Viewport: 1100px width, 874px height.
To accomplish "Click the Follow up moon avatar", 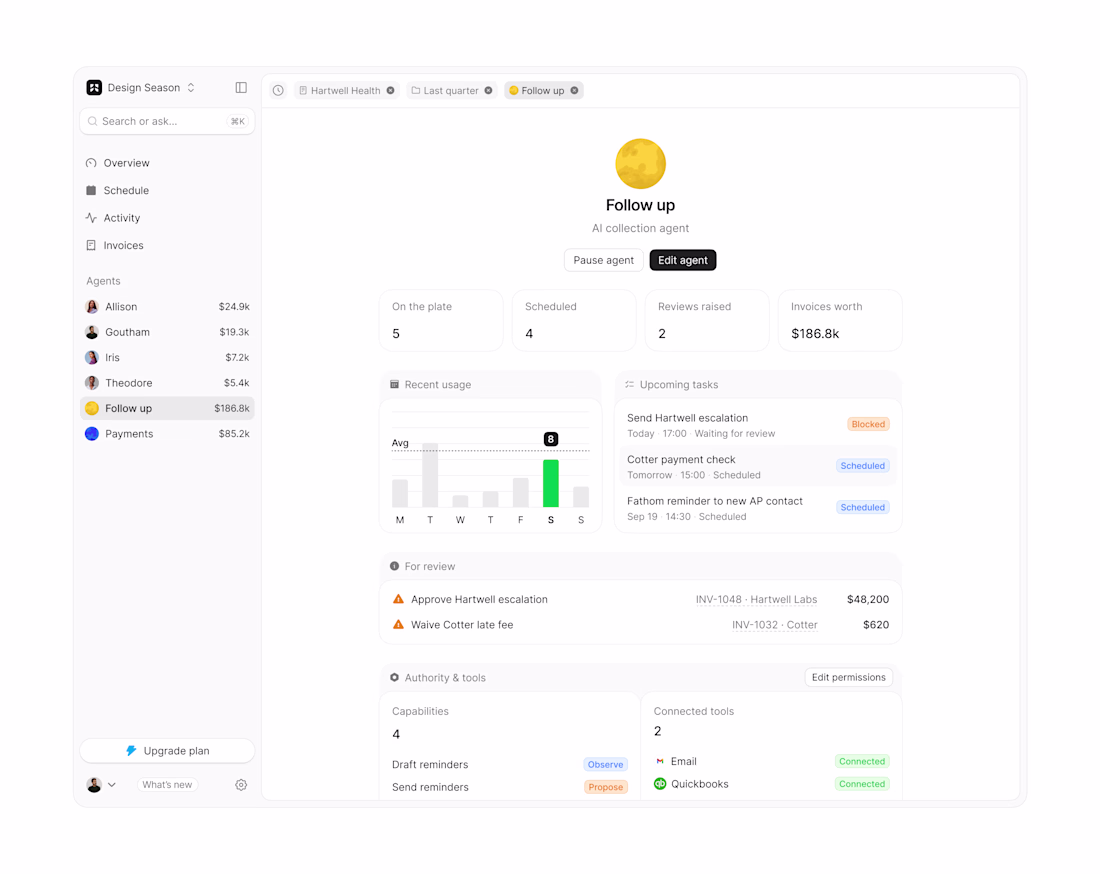I will [x=640, y=163].
